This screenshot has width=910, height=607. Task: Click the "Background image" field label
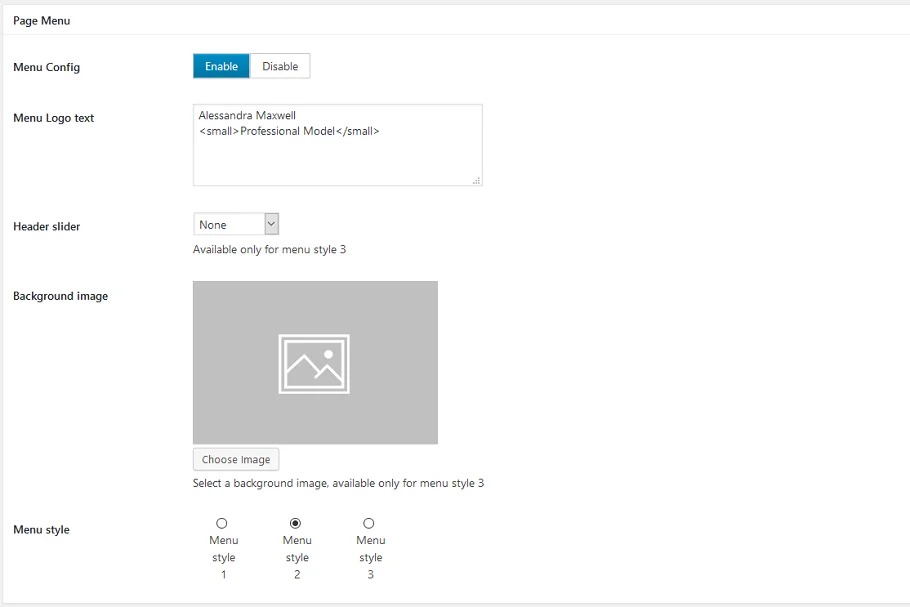pyautogui.click(x=60, y=296)
